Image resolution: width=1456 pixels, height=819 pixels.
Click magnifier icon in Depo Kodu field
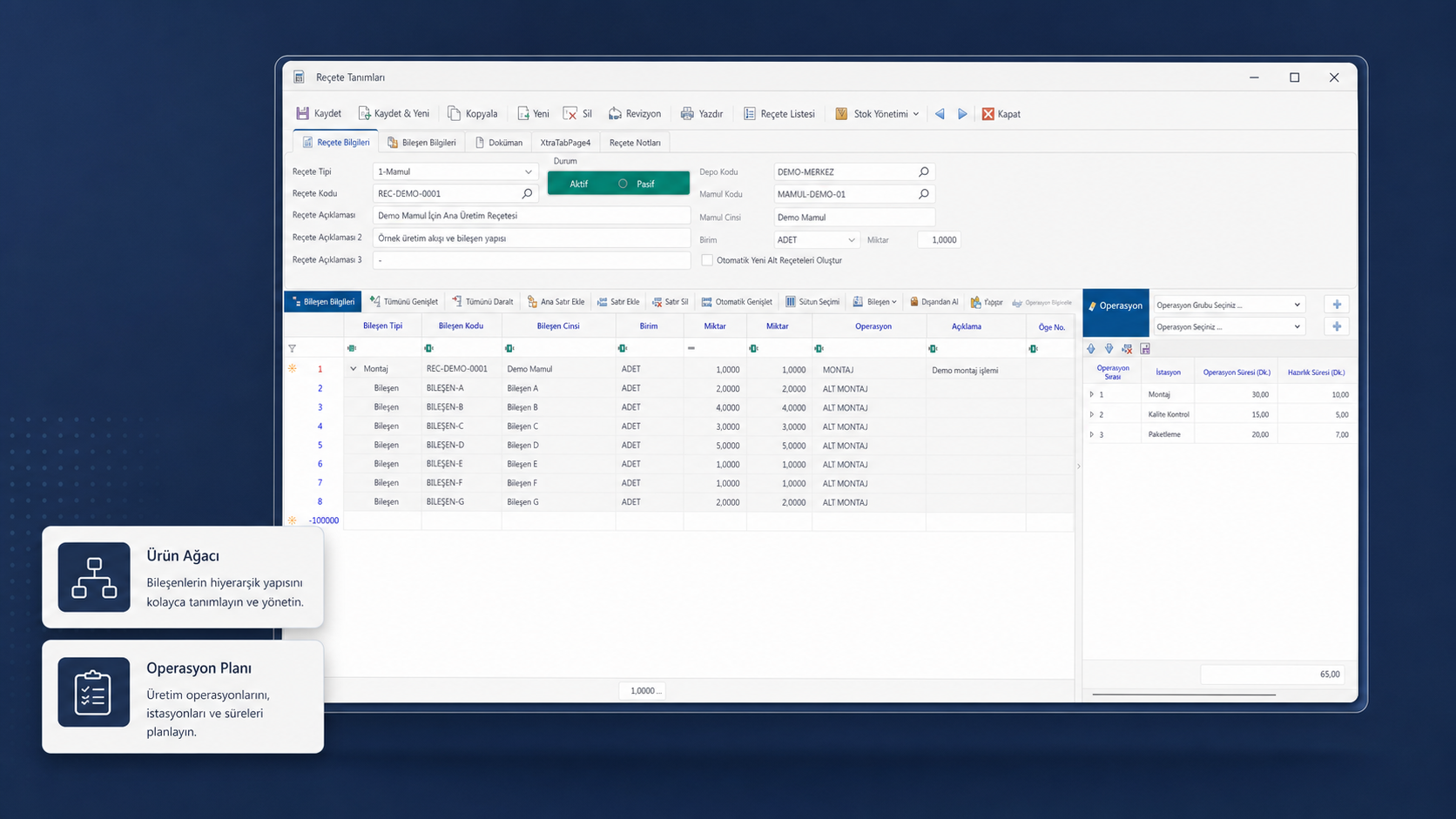pos(924,171)
